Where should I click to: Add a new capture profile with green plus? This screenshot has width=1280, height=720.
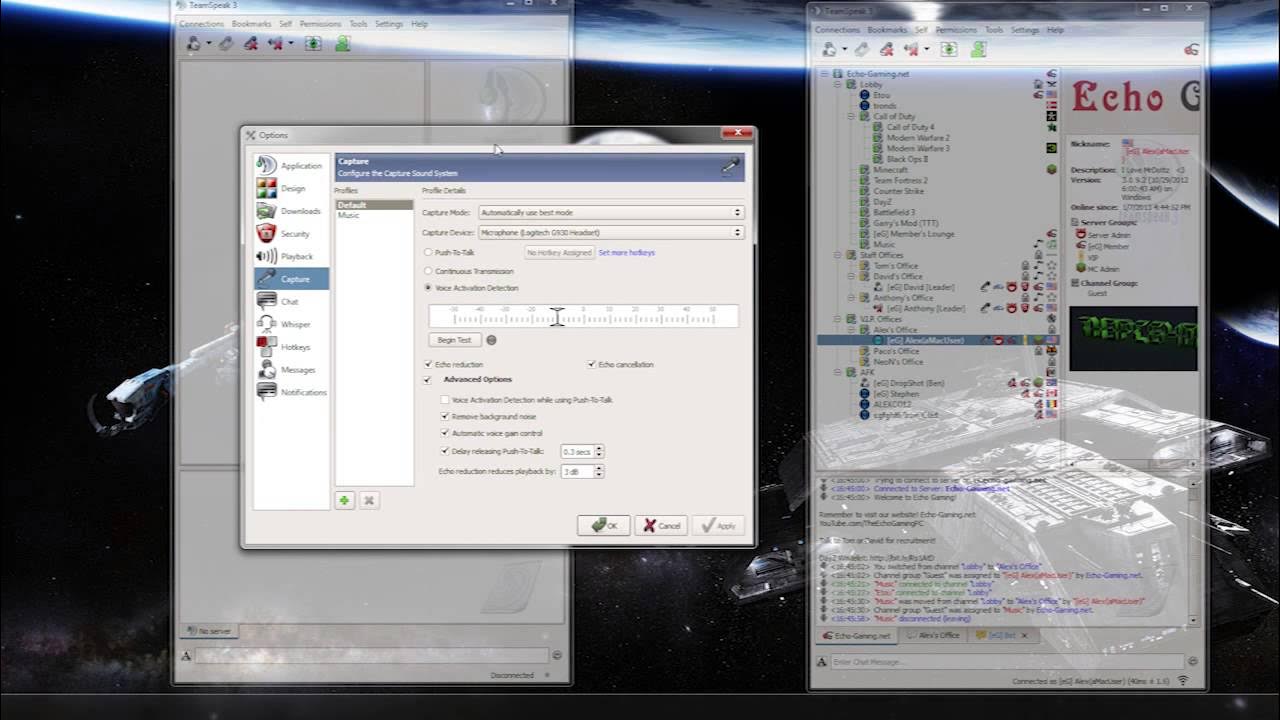(x=345, y=500)
